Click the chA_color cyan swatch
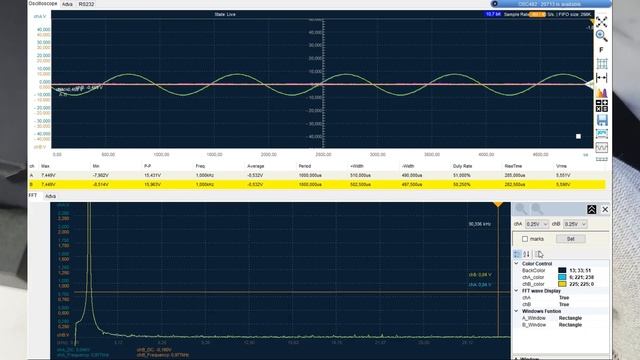Image resolution: width=640 pixels, height=360 pixels. tap(562, 277)
